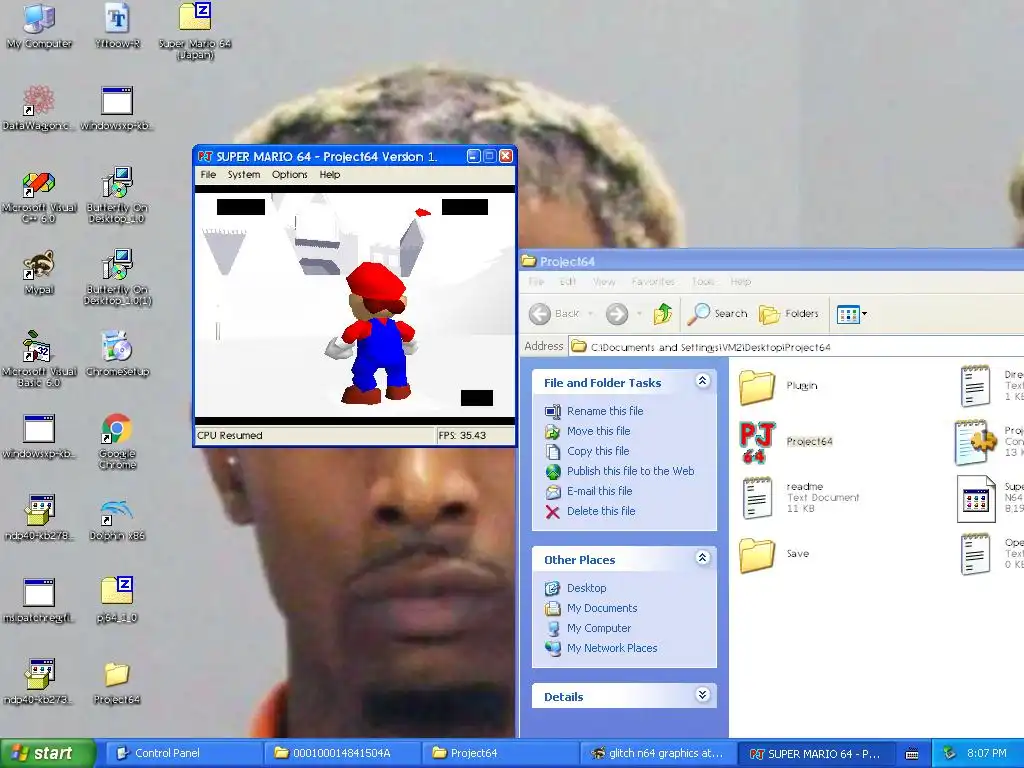This screenshot has height=768, width=1024.
Task: Click Search magnifier in Explorer toolbar
Action: tap(718, 314)
